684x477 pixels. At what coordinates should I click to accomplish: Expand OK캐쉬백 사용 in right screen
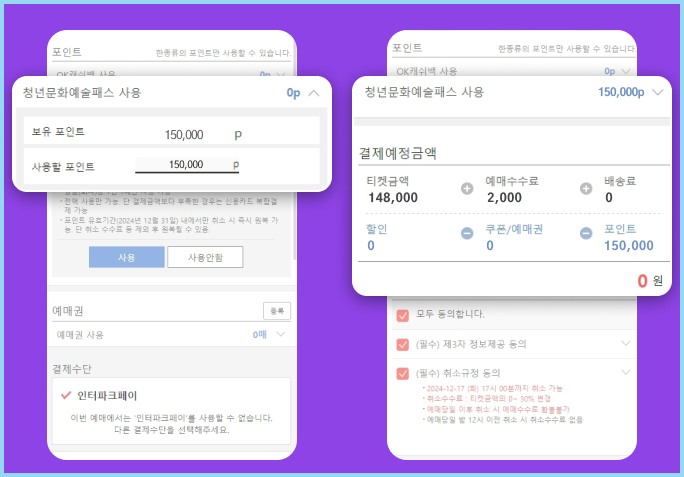click(626, 71)
